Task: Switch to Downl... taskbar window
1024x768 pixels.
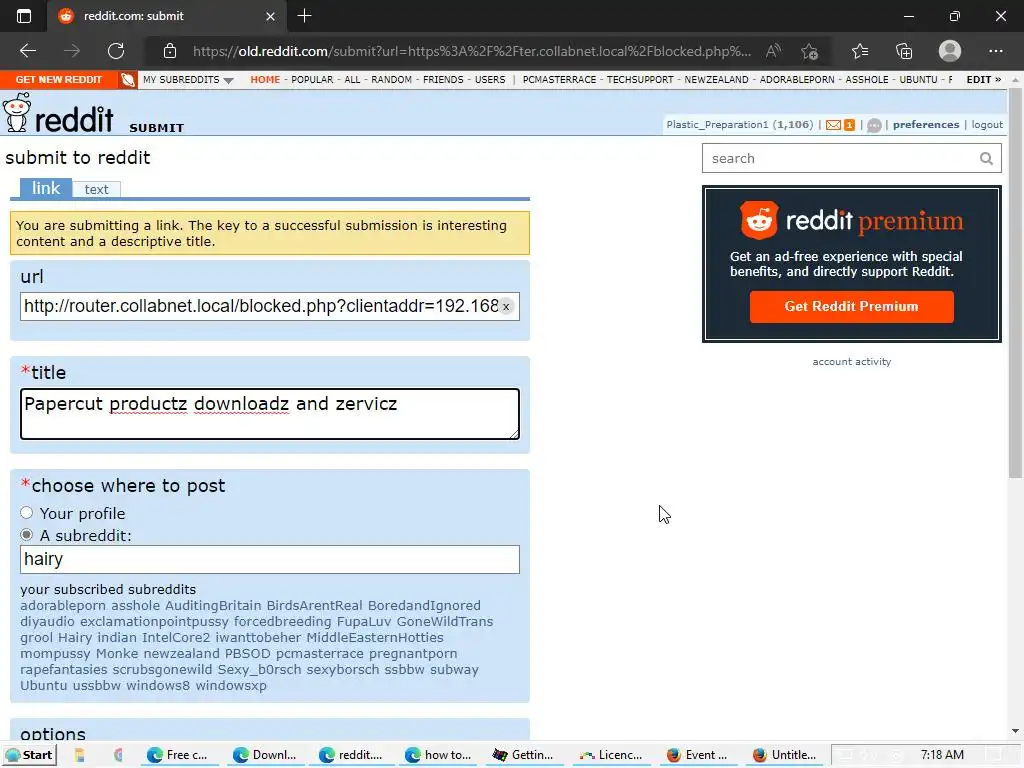Action: pyautogui.click(x=264, y=755)
